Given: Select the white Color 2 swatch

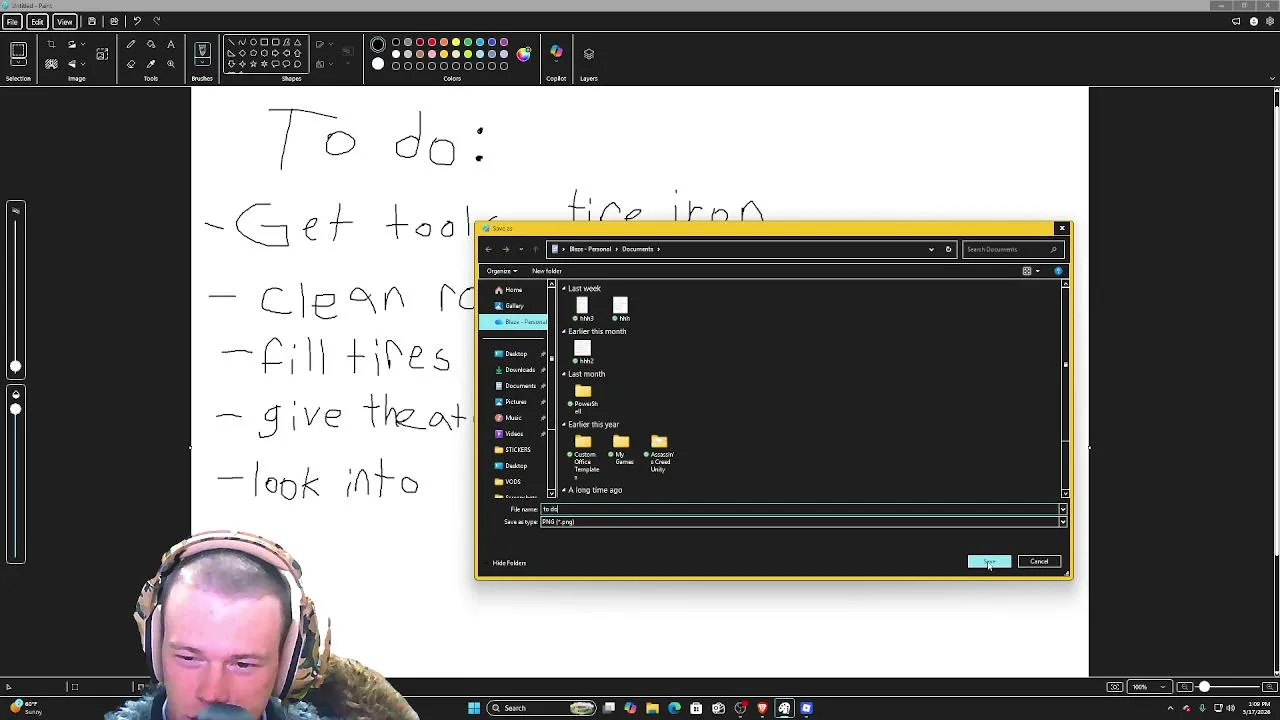Looking at the screenshot, I should 378,64.
